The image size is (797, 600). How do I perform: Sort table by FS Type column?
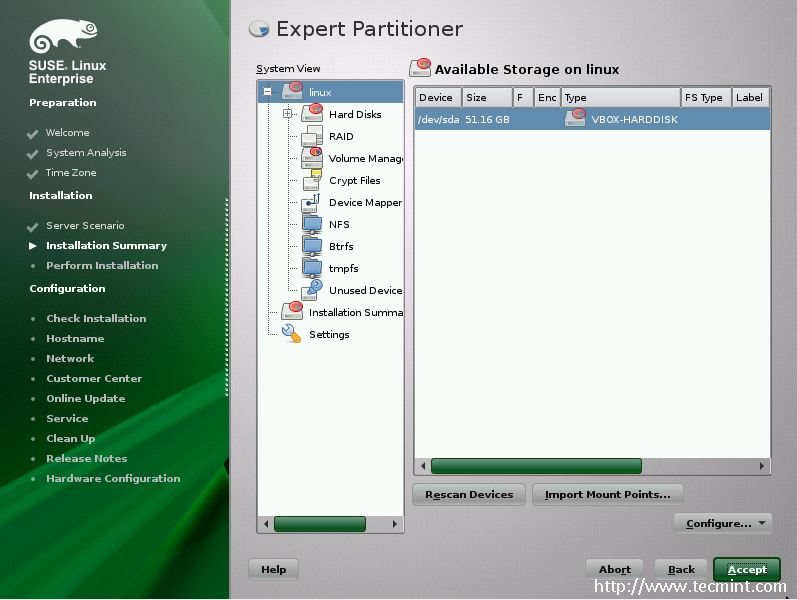pos(706,97)
